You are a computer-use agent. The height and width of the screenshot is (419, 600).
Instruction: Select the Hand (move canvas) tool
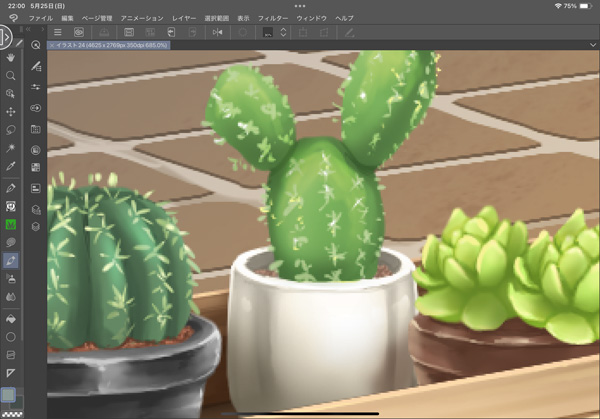tap(11, 58)
